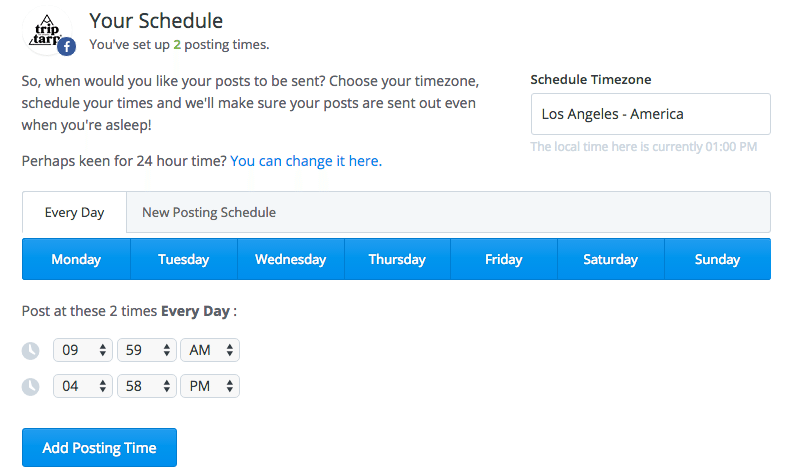Switch to the Every Day tab
The height and width of the screenshot is (473, 798).
pyautogui.click(x=74, y=212)
